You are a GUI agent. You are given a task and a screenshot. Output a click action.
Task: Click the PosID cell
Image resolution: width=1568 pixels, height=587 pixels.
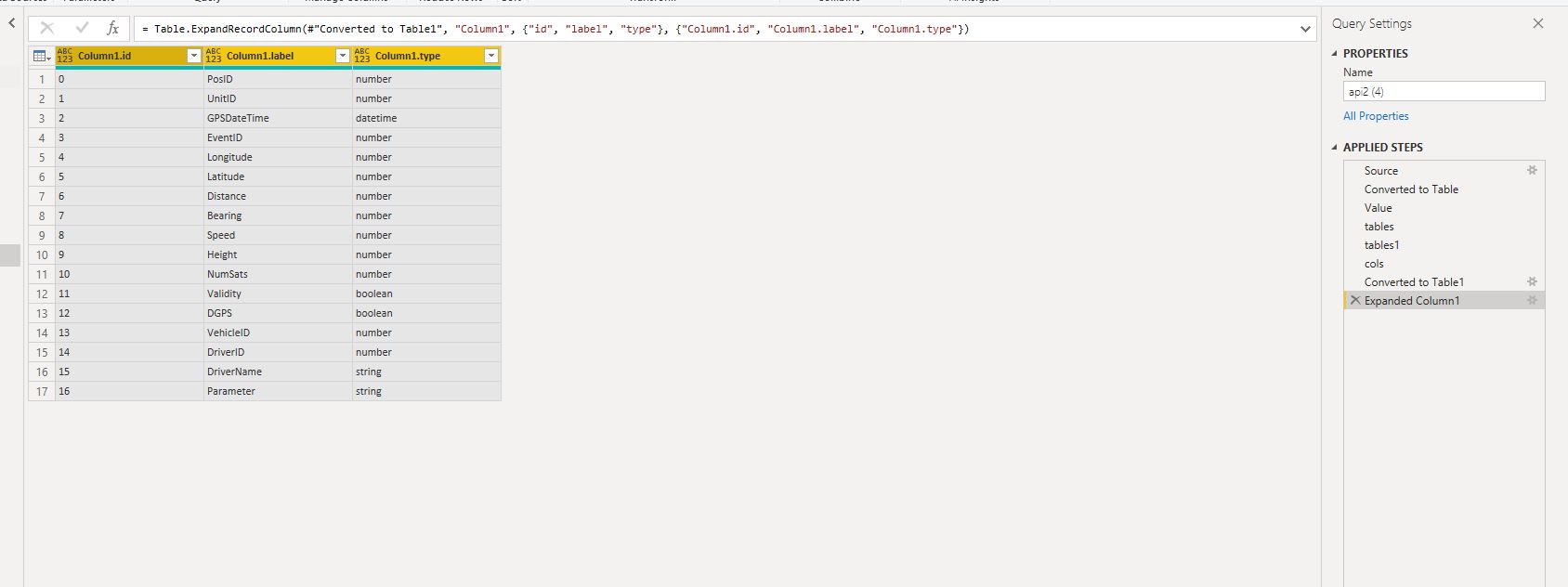278,79
